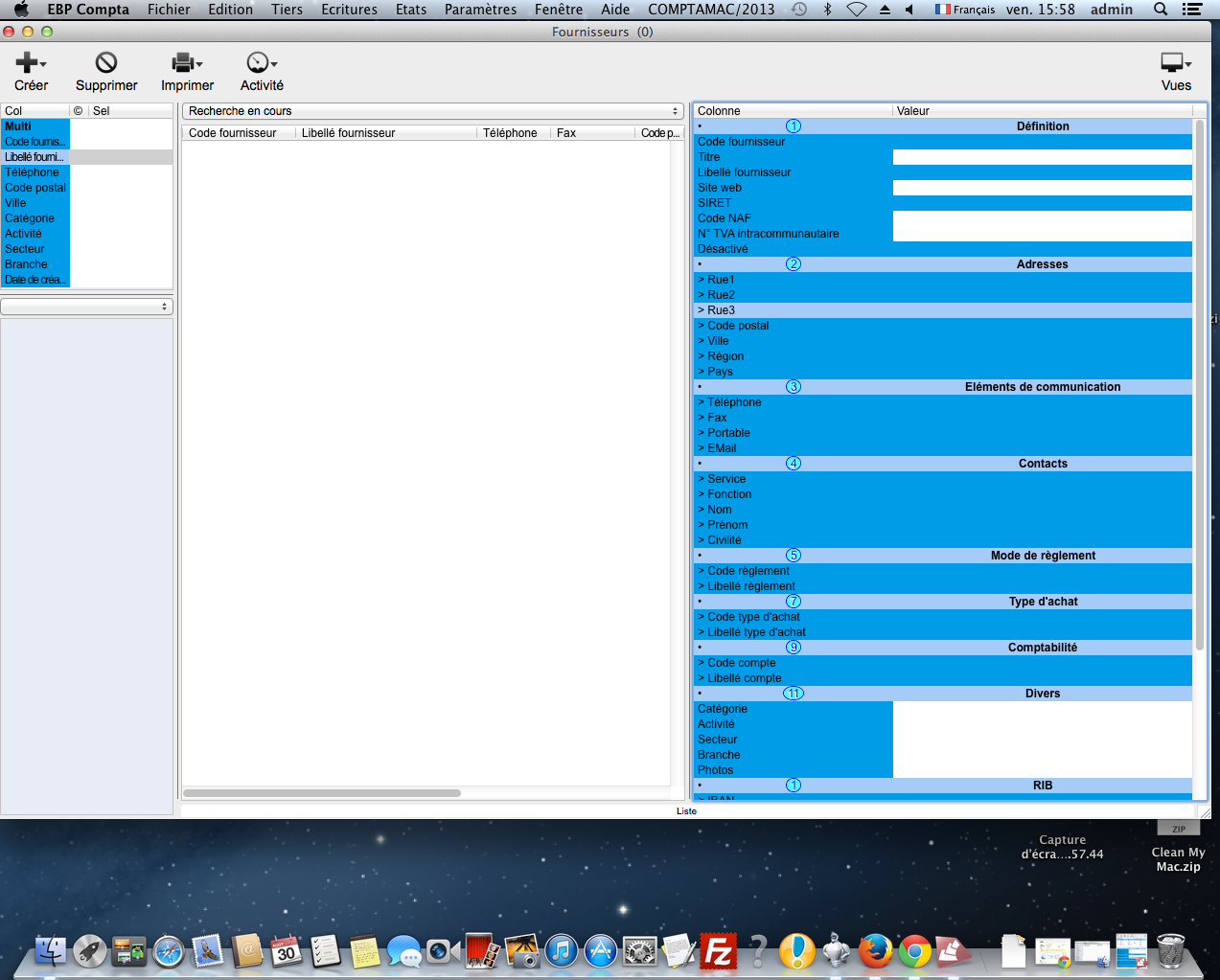Open the Paramètres menu
1220x980 pixels.
[480, 9]
